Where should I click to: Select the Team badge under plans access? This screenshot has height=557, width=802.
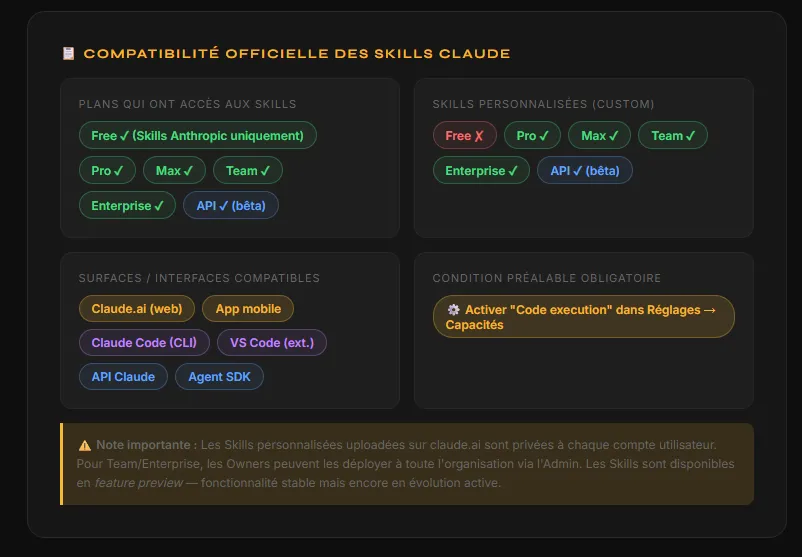click(247, 171)
